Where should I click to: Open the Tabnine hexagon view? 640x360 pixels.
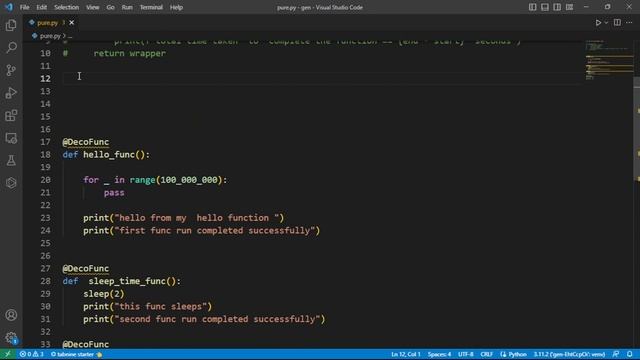(11, 183)
